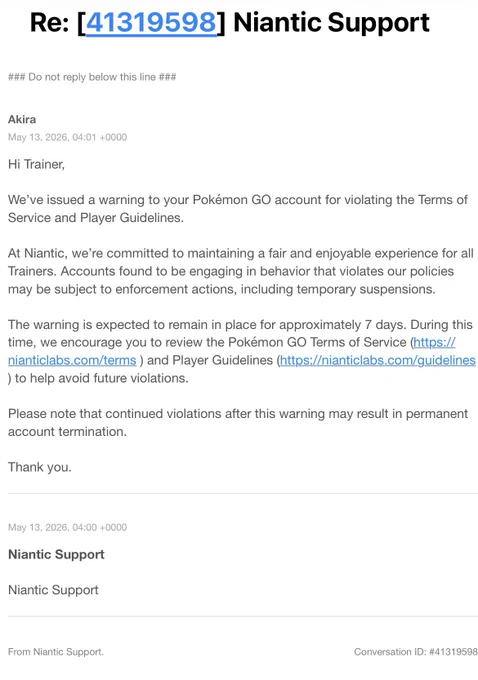Screen dimensions: 478x680
Task: Click the 'From Niantic Support.' footer text
Action: (56, 651)
